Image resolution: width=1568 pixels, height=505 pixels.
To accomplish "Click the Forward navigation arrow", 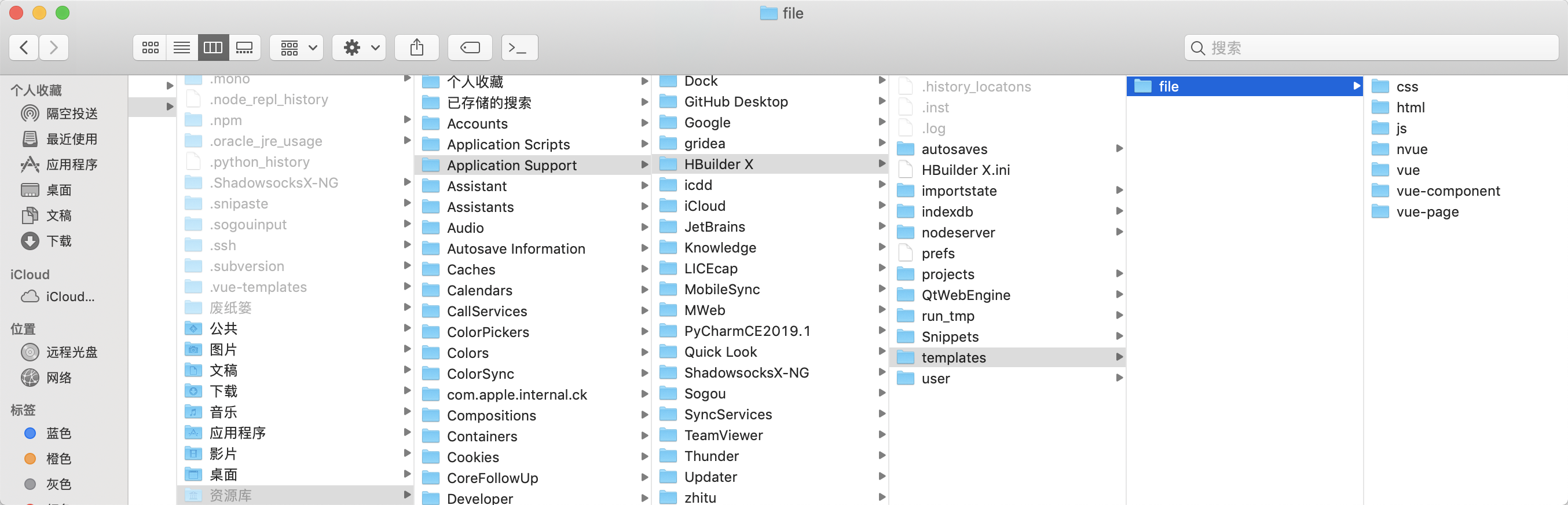I will (x=54, y=47).
